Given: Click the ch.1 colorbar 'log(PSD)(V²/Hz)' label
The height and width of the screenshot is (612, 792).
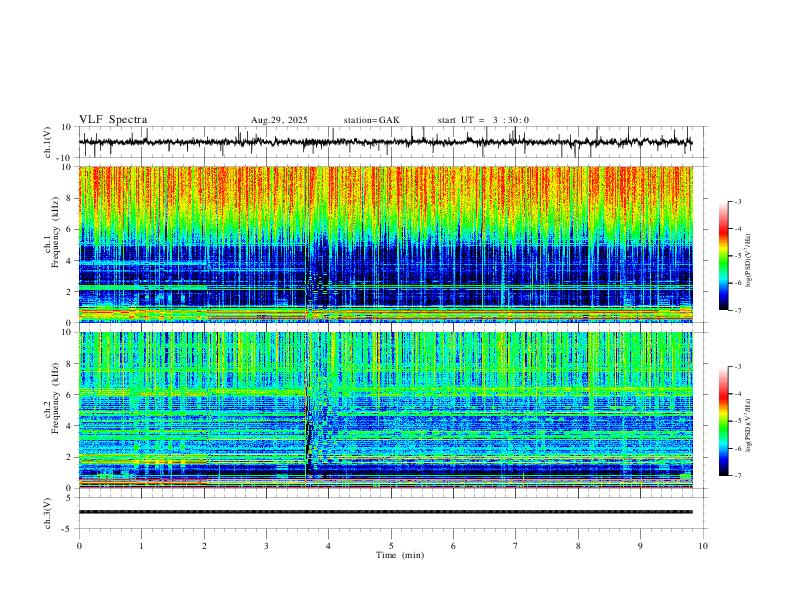Looking at the screenshot, I should 748,260.
